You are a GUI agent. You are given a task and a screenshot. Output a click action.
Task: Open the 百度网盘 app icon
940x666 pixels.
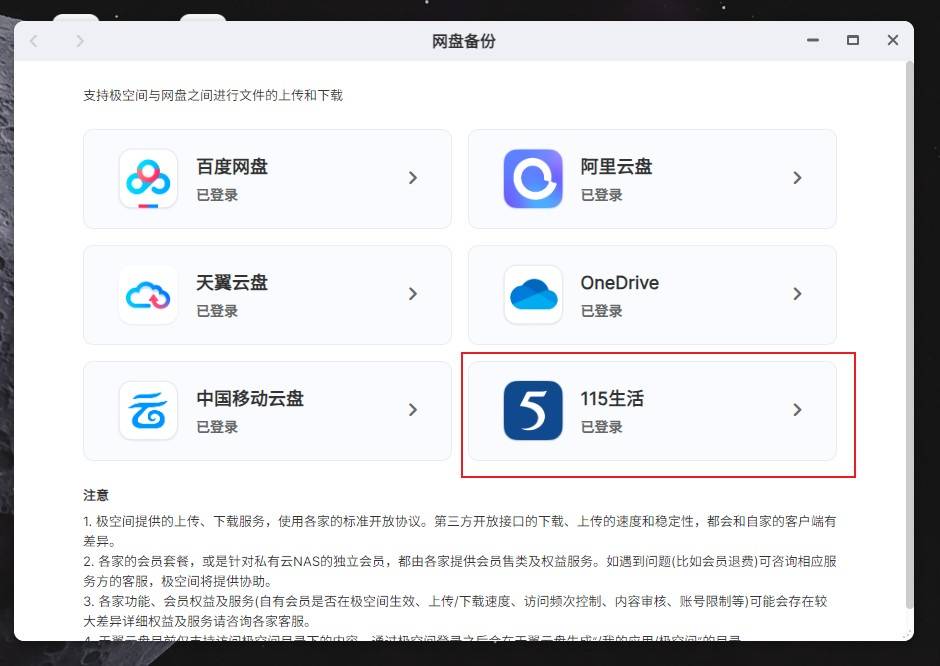[148, 179]
